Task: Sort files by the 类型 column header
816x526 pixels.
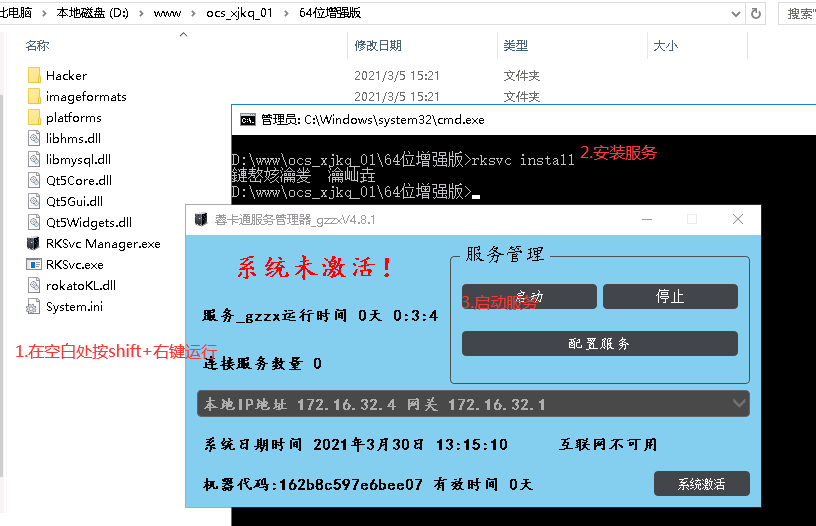Action: coord(516,46)
